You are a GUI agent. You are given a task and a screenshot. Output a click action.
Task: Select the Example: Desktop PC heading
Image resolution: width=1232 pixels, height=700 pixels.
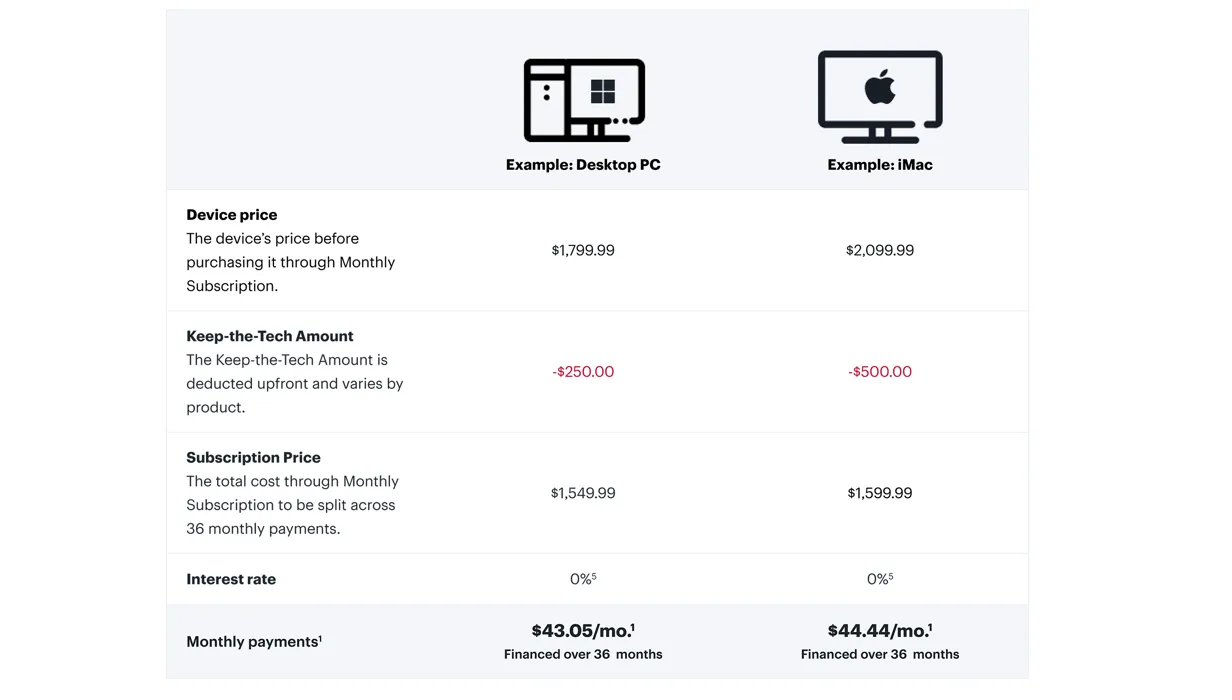583,165
